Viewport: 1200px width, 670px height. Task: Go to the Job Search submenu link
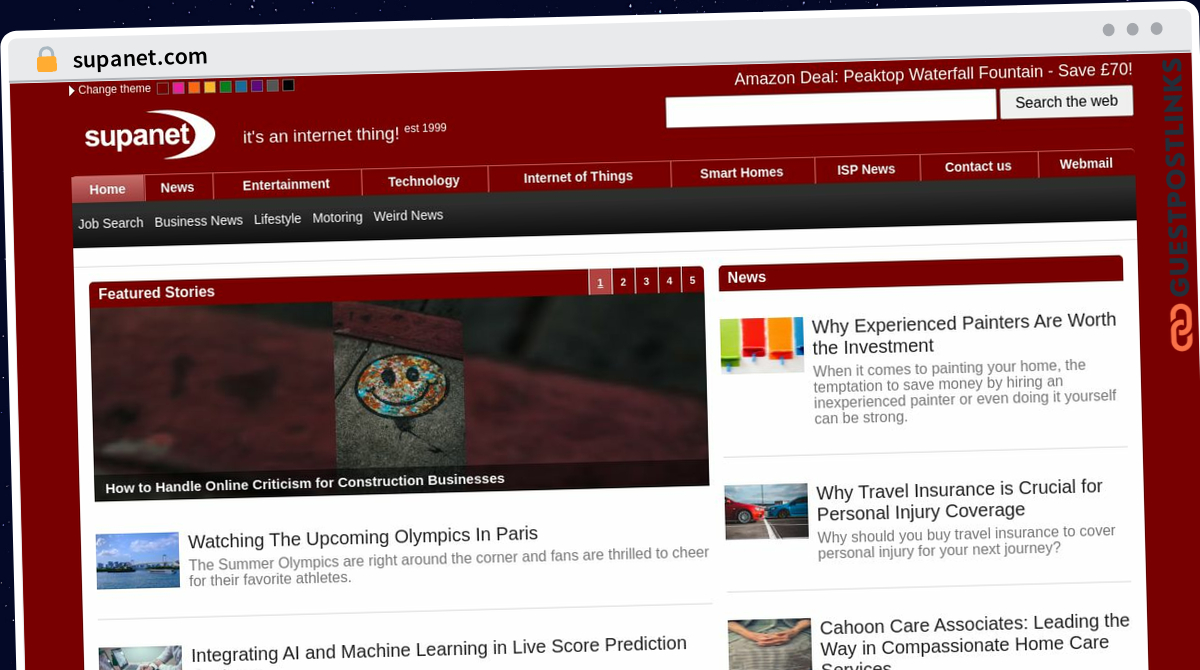click(111, 223)
